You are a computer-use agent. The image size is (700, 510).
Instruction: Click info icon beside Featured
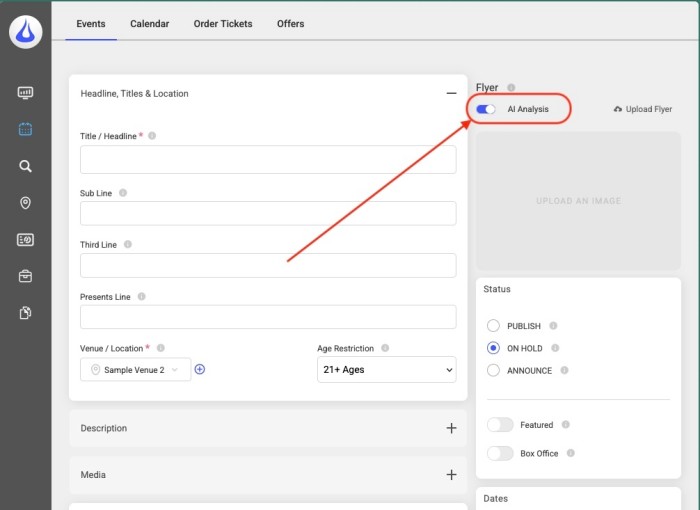tap(566, 424)
